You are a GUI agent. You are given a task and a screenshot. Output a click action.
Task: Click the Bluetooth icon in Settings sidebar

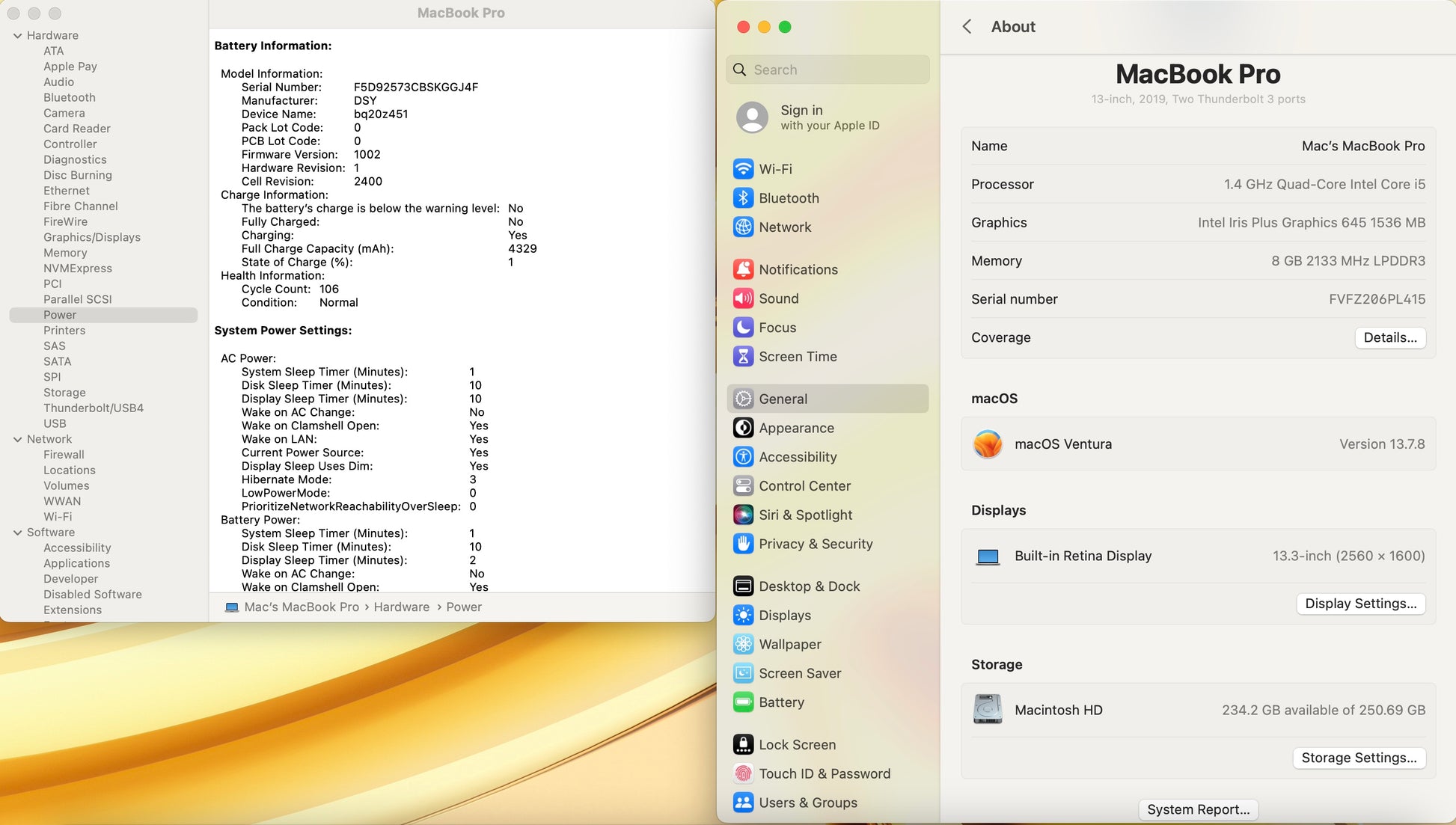tap(743, 198)
